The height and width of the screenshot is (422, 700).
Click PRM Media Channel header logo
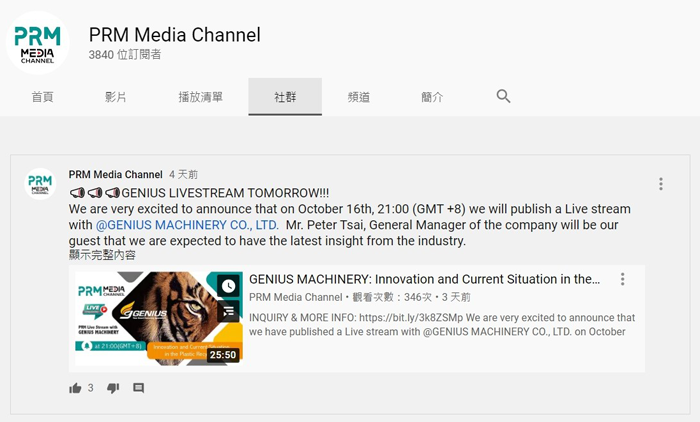[38, 43]
